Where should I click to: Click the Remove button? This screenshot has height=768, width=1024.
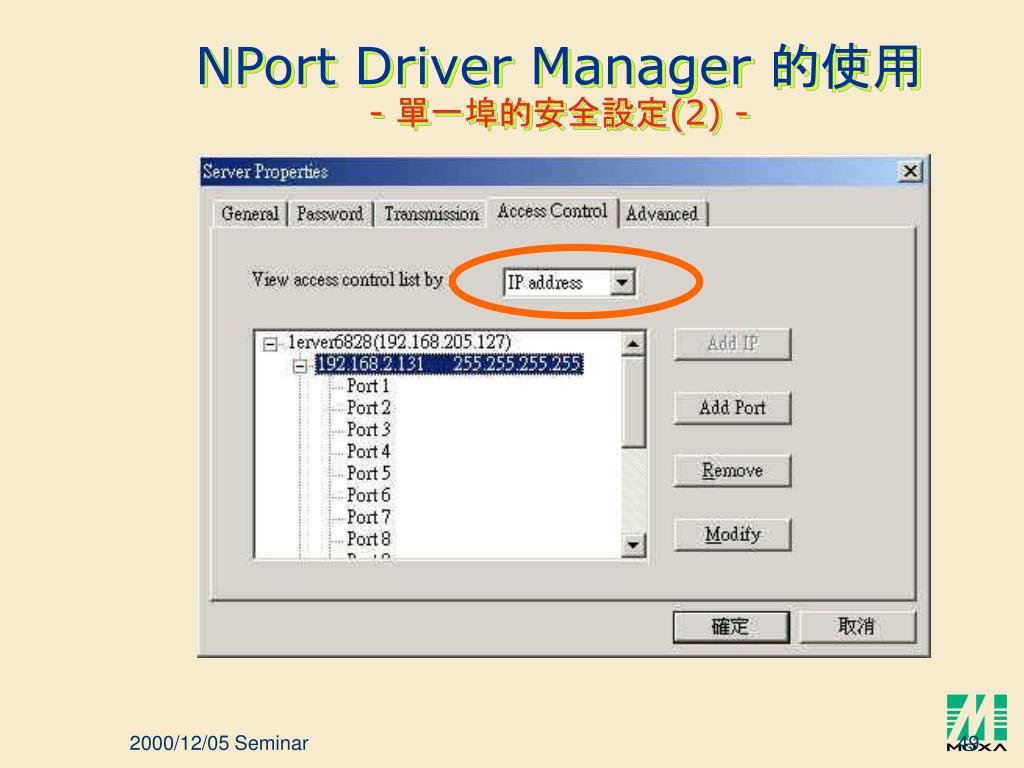[733, 471]
